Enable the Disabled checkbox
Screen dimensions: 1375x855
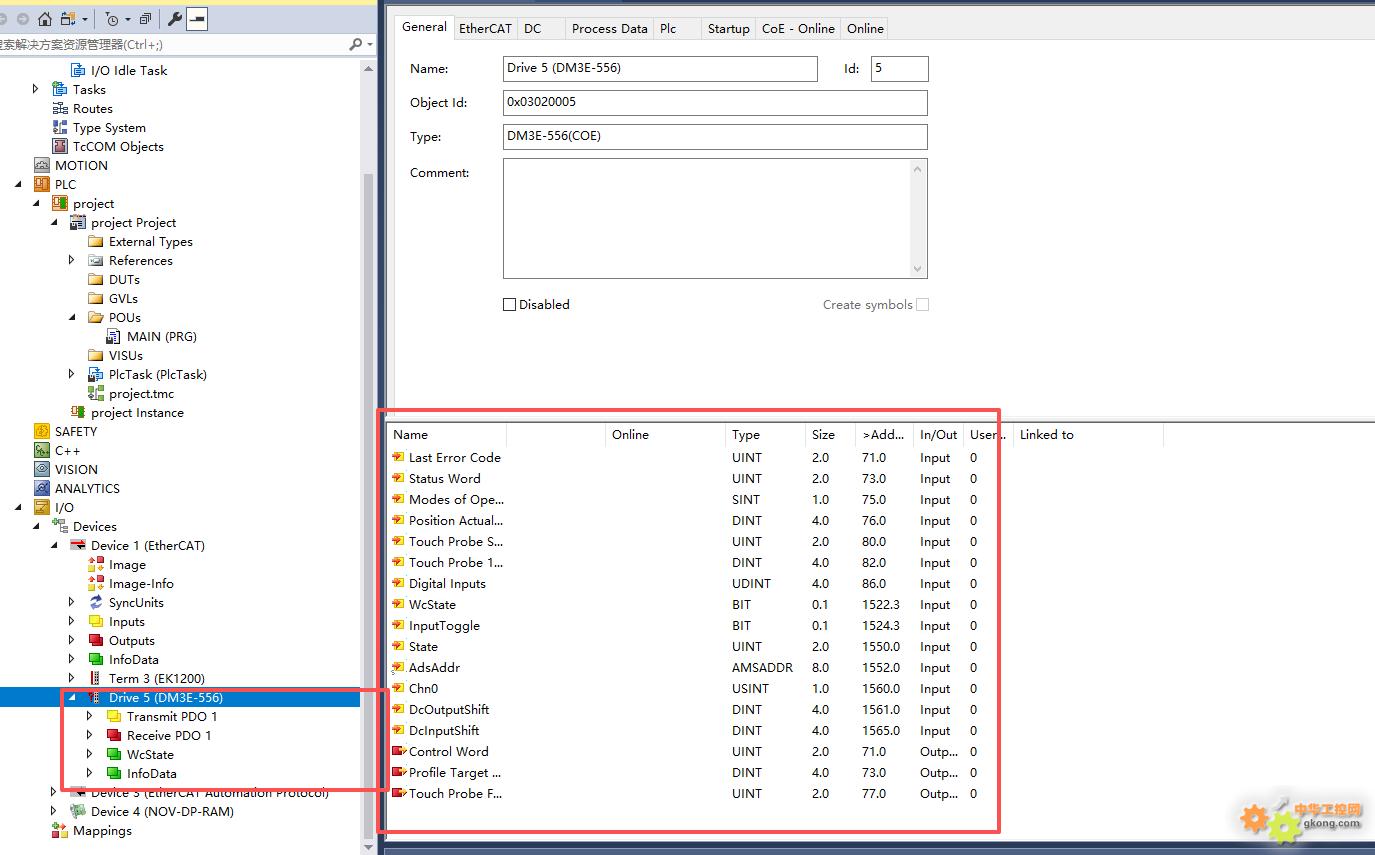click(509, 305)
